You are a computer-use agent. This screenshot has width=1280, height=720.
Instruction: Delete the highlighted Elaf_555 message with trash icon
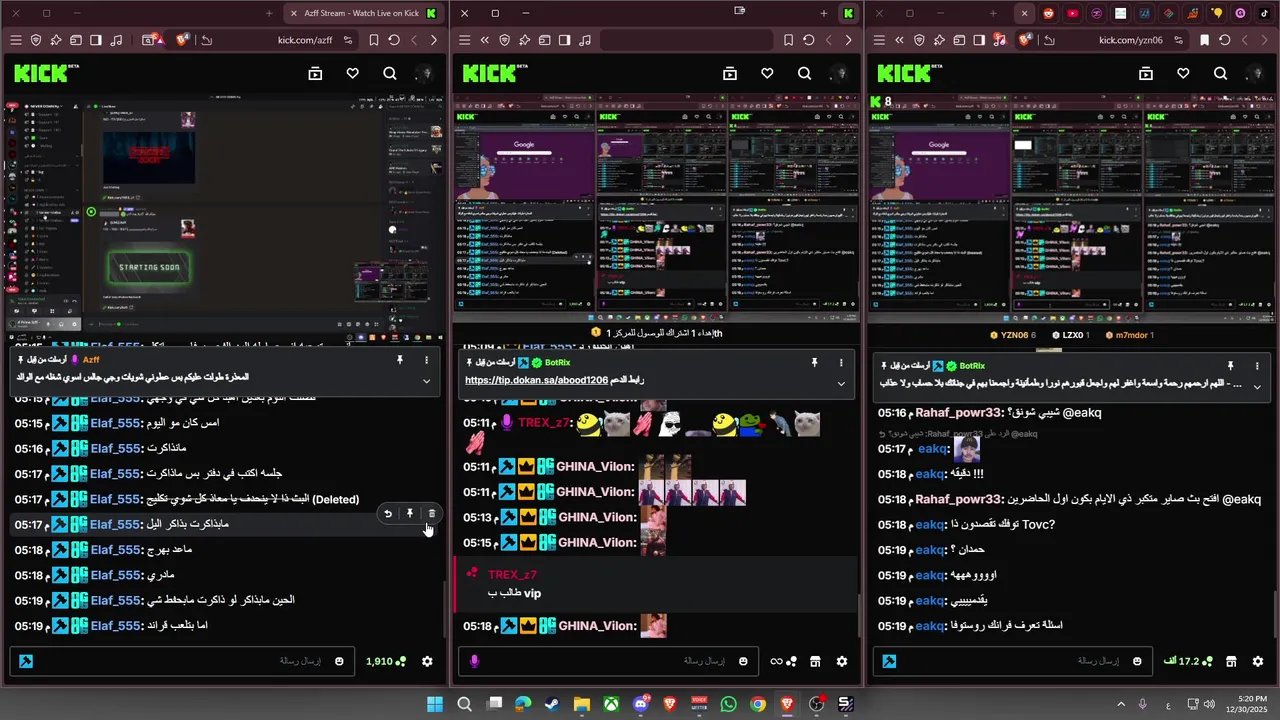point(431,514)
